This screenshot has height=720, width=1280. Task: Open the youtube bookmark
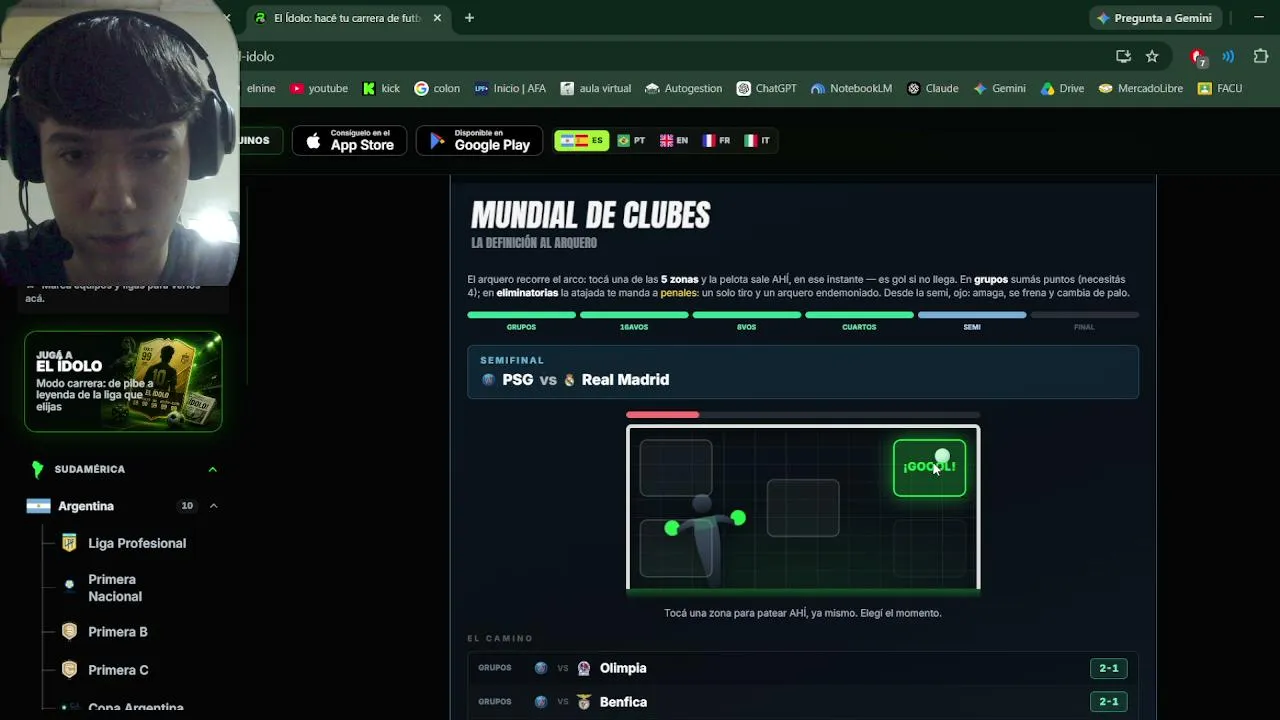click(319, 88)
